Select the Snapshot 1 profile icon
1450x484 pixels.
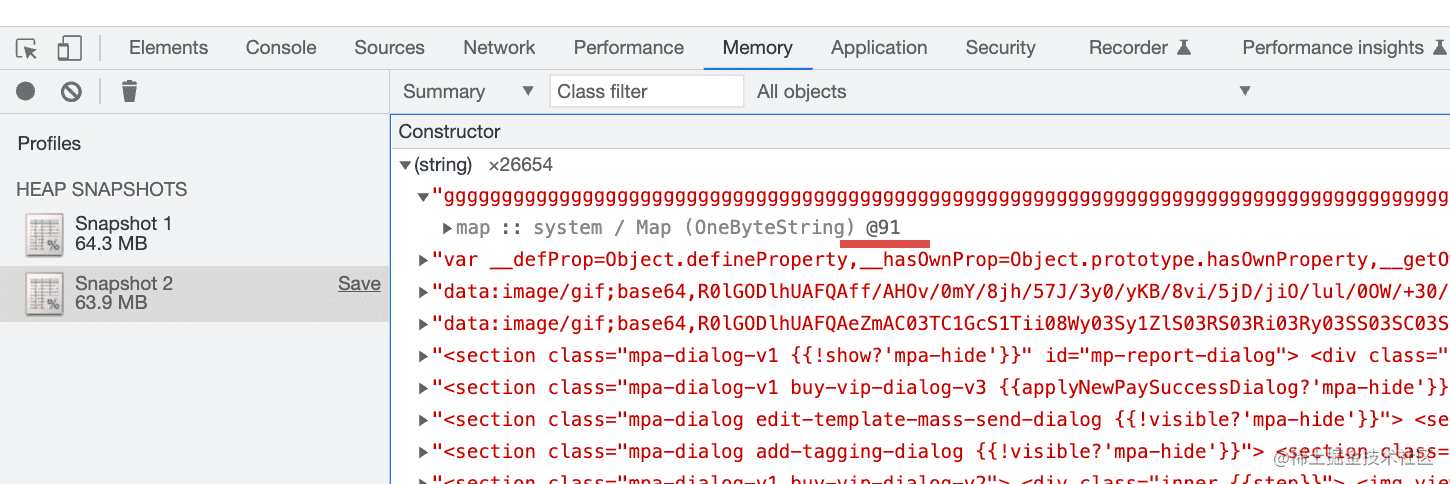(44, 234)
